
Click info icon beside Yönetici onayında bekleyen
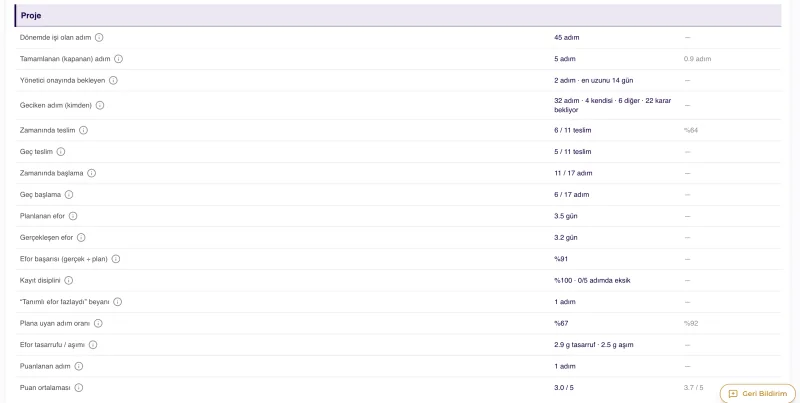113,80
